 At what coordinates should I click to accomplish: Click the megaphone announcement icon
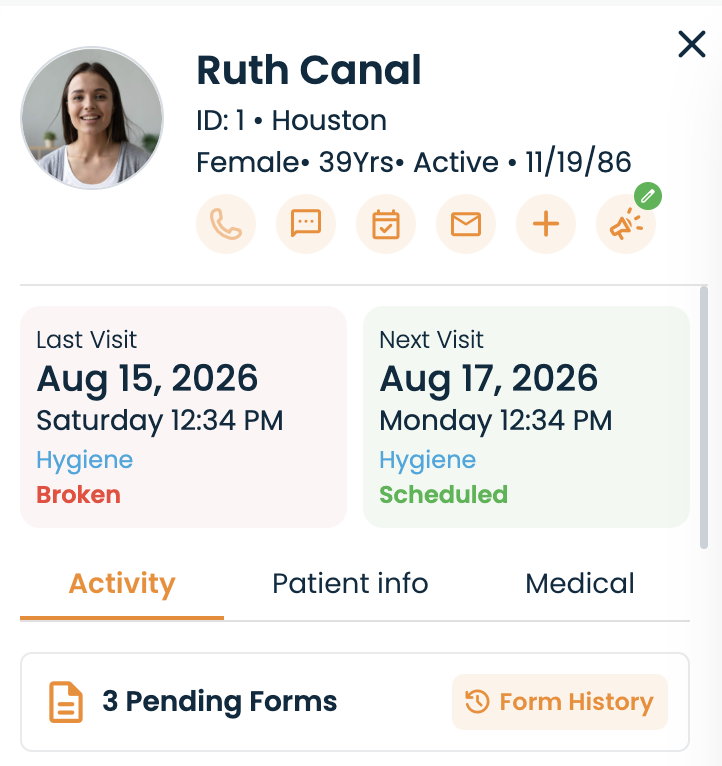point(626,224)
